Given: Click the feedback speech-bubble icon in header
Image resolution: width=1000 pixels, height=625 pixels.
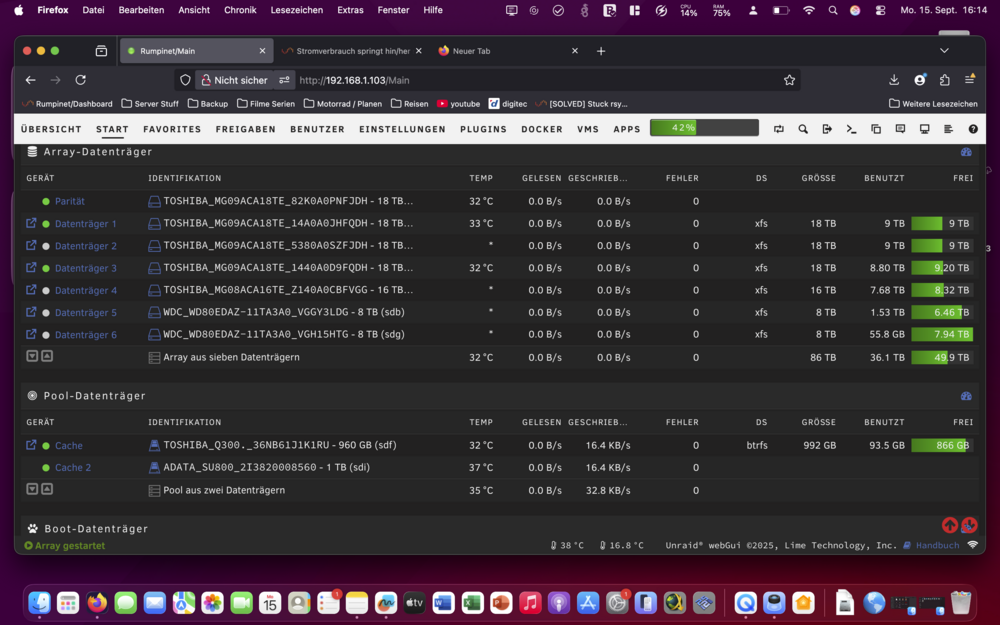Looking at the screenshot, I should pyautogui.click(x=900, y=129).
